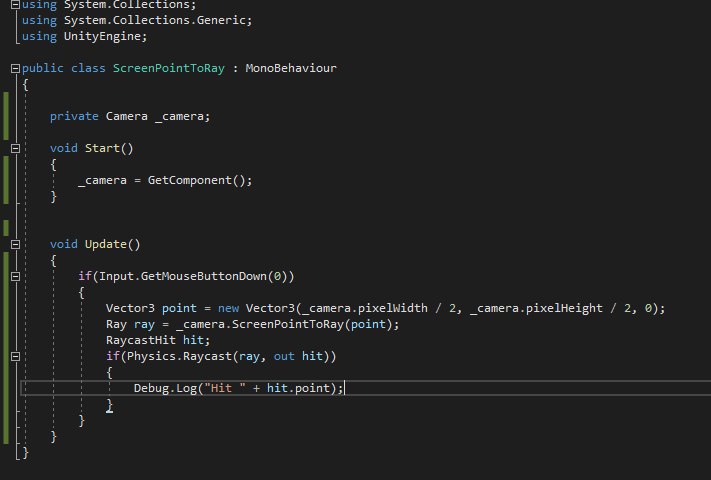Place cursor on 'using UnityEngine;' line
The width and height of the screenshot is (711, 480).
84,36
